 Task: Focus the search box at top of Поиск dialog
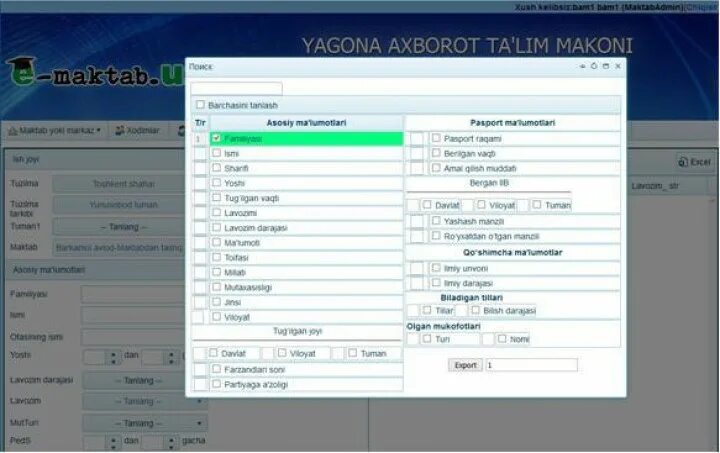236,88
